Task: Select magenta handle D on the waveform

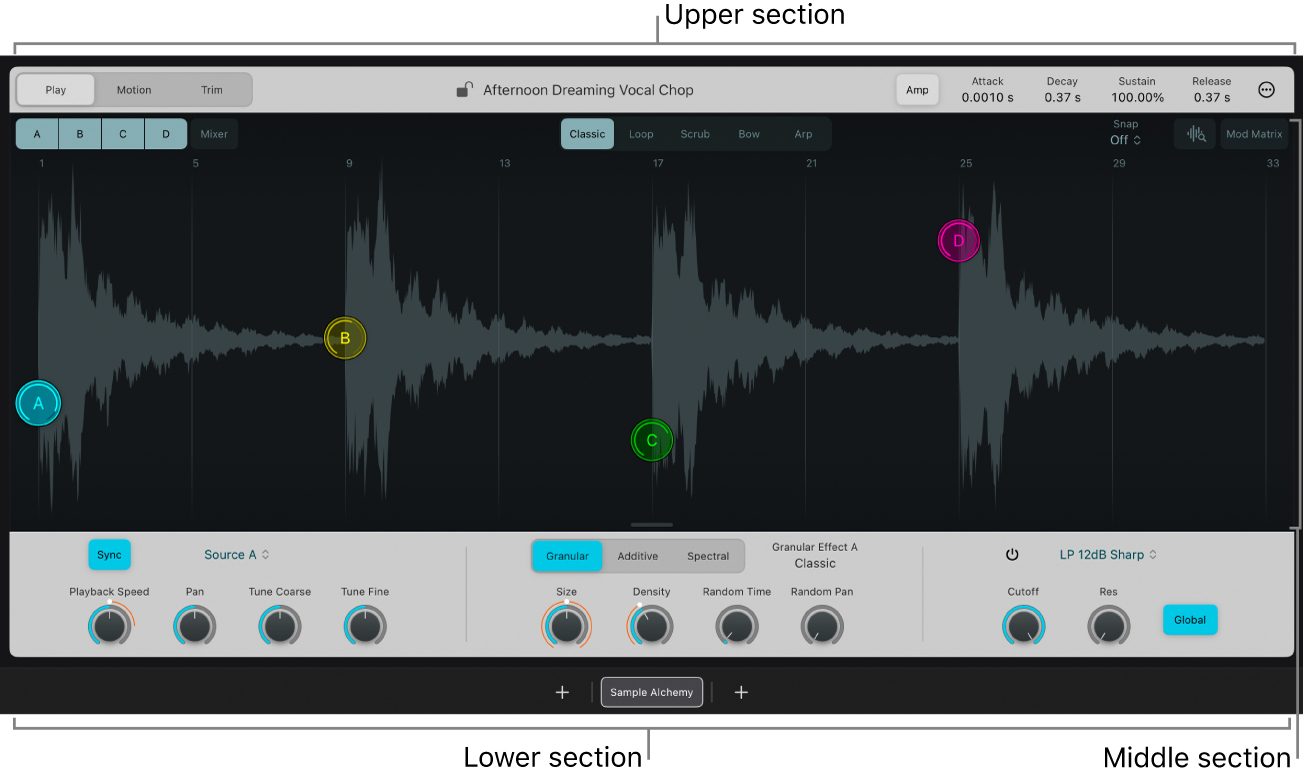Action: pos(958,240)
